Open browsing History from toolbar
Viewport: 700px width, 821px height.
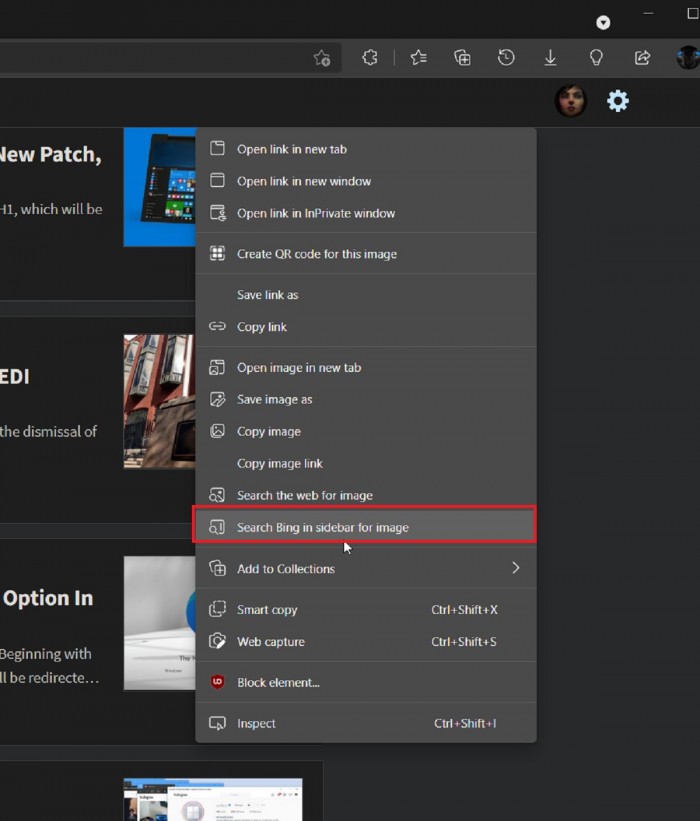click(x=506, y=58)
